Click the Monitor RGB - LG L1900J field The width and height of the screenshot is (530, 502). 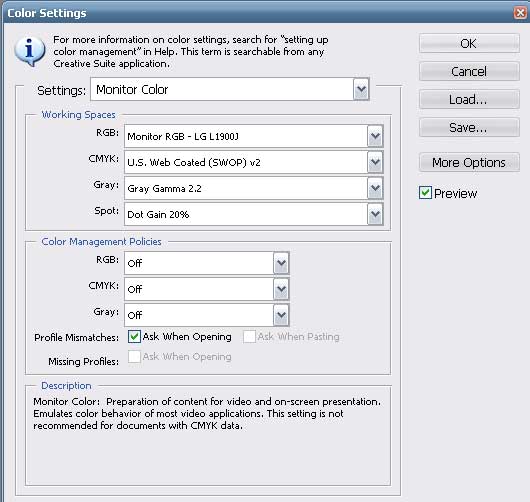tap(246, 136)
